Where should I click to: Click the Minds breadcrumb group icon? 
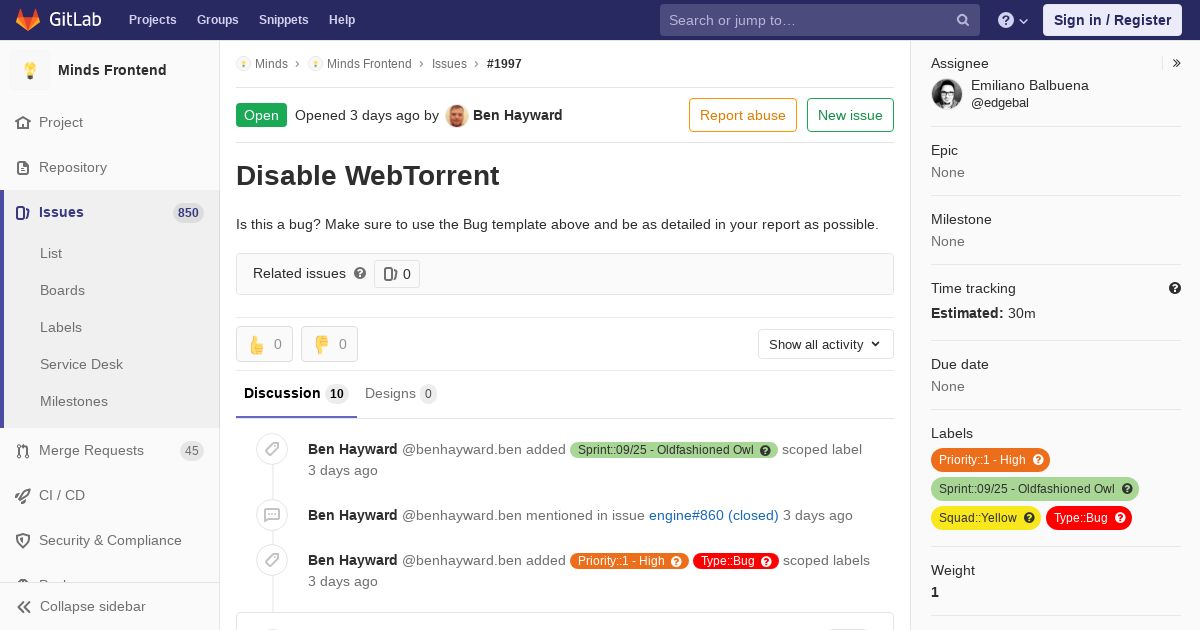(x=243, y=63)
